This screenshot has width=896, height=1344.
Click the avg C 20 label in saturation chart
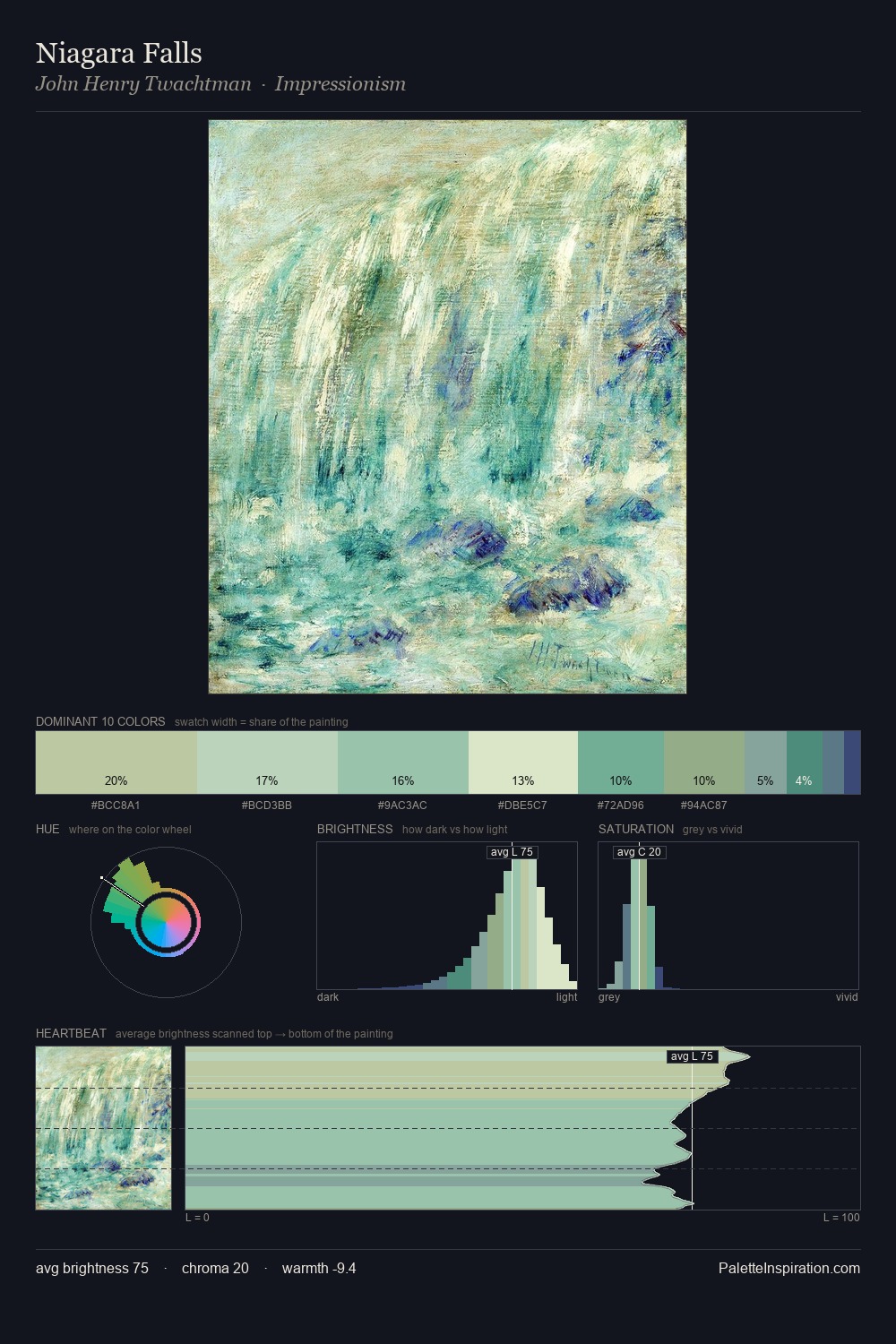pyautogui.click(x=639, y=852)
